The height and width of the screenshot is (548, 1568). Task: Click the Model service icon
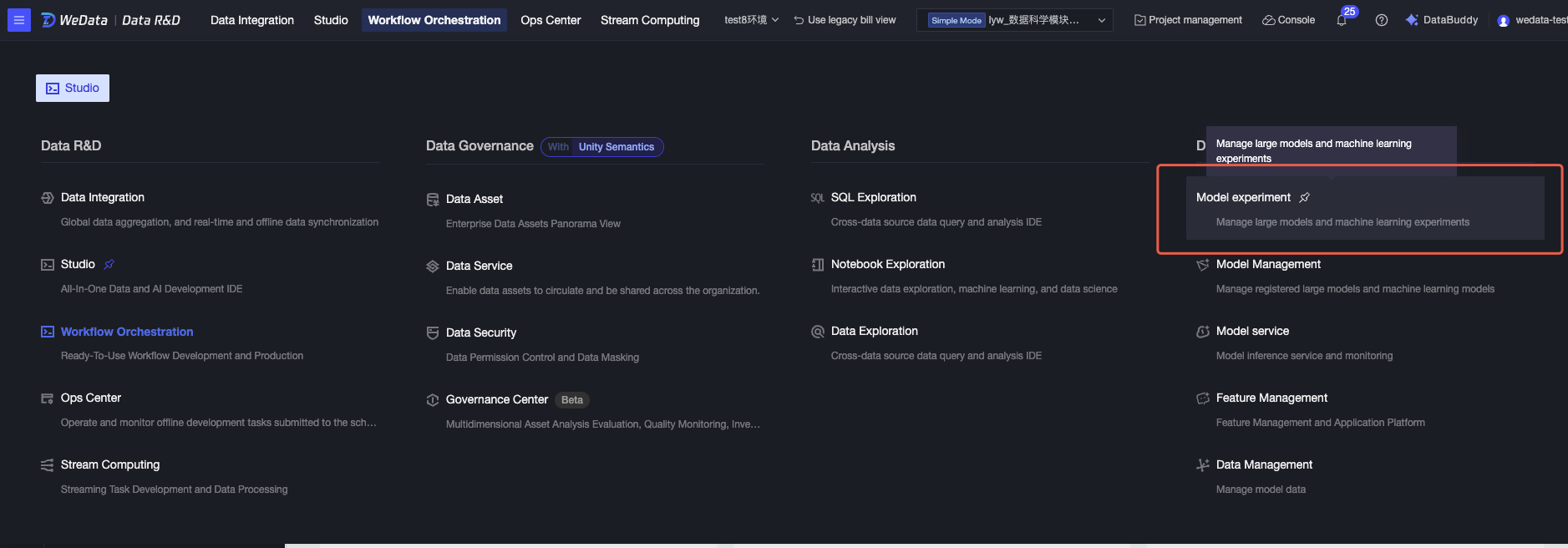pos(1203,332)
